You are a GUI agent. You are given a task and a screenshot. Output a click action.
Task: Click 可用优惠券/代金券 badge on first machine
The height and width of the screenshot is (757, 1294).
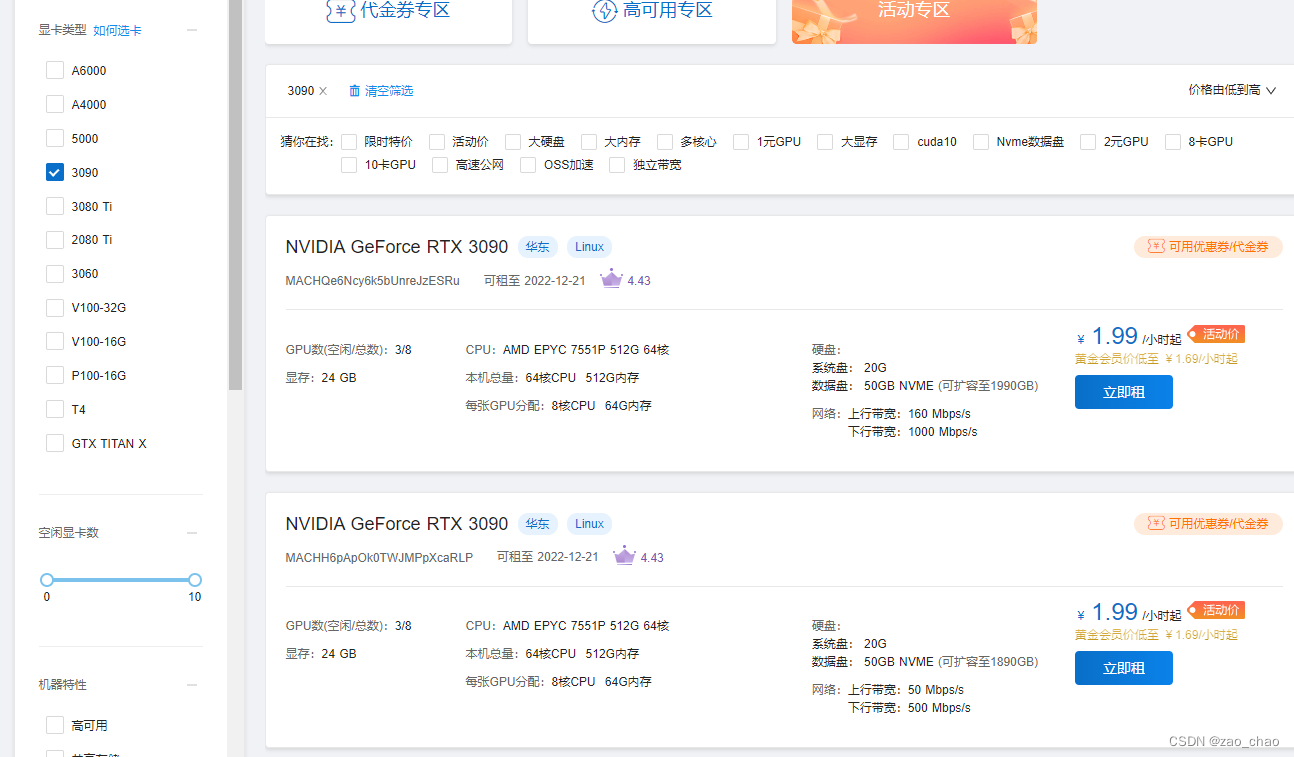pos(1208,247)
